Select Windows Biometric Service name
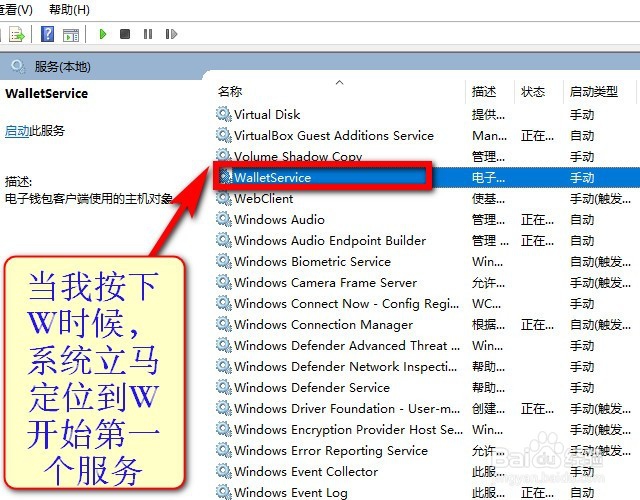 pos(313,262)
